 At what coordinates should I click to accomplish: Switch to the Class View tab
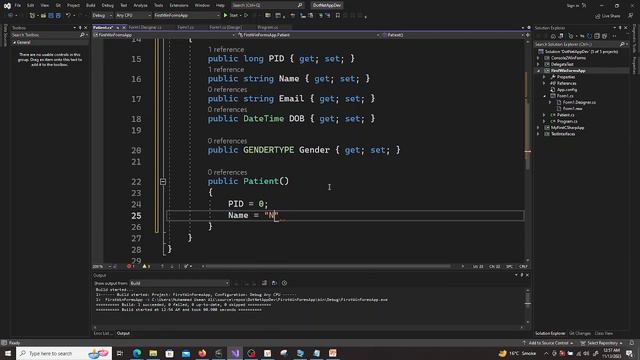[x=603, y=333]
